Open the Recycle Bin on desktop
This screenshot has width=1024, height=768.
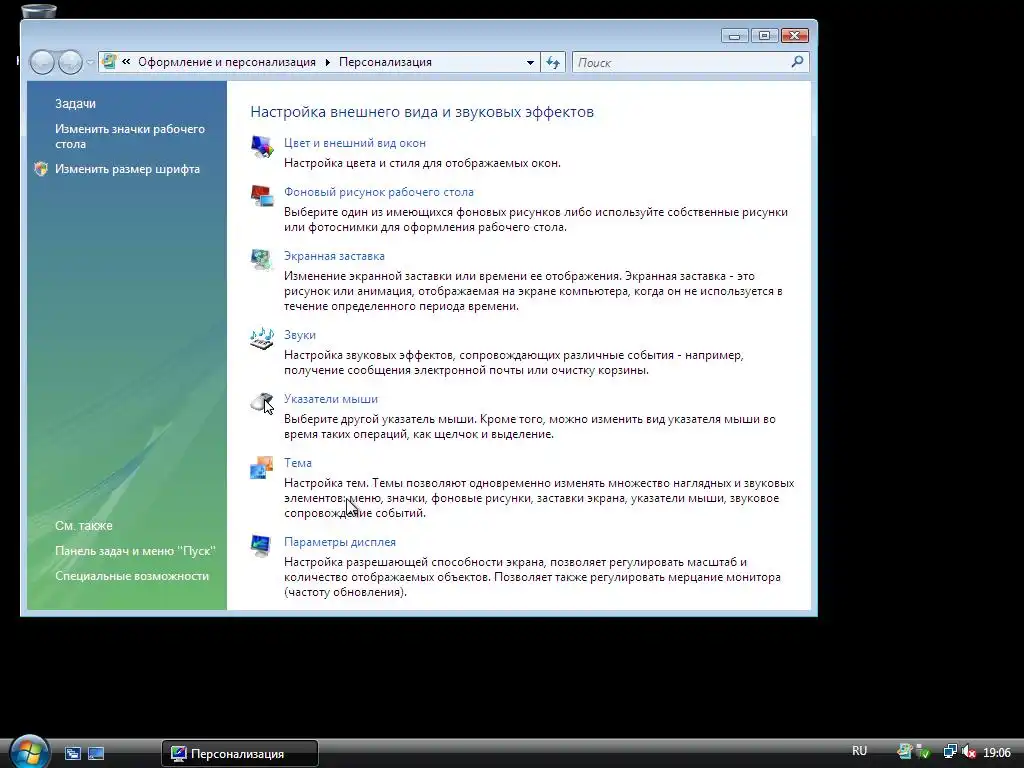point(39,12)
